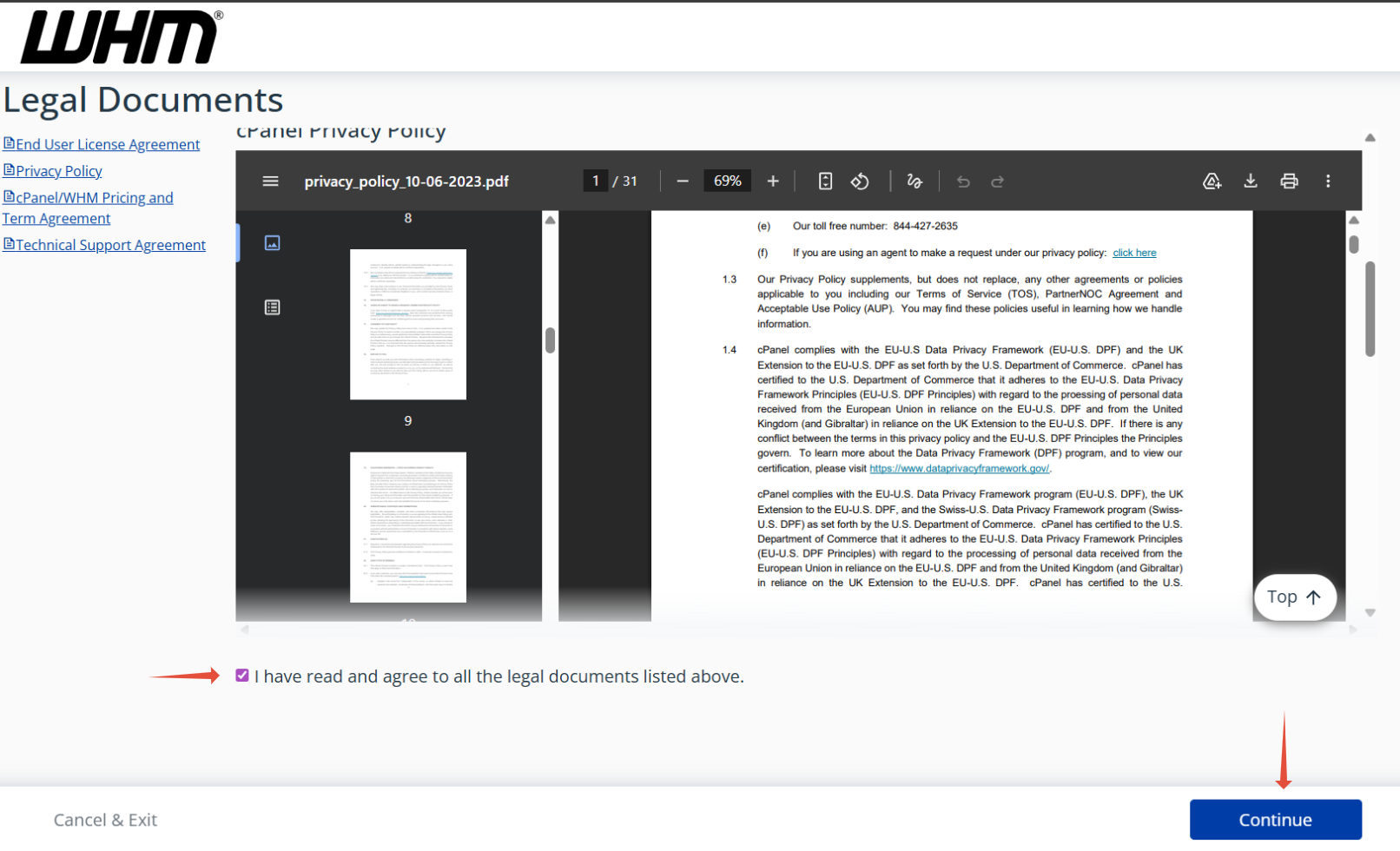Click the documents pane scroll up arrow
1400x851 pixels.
click(1370, 137)
